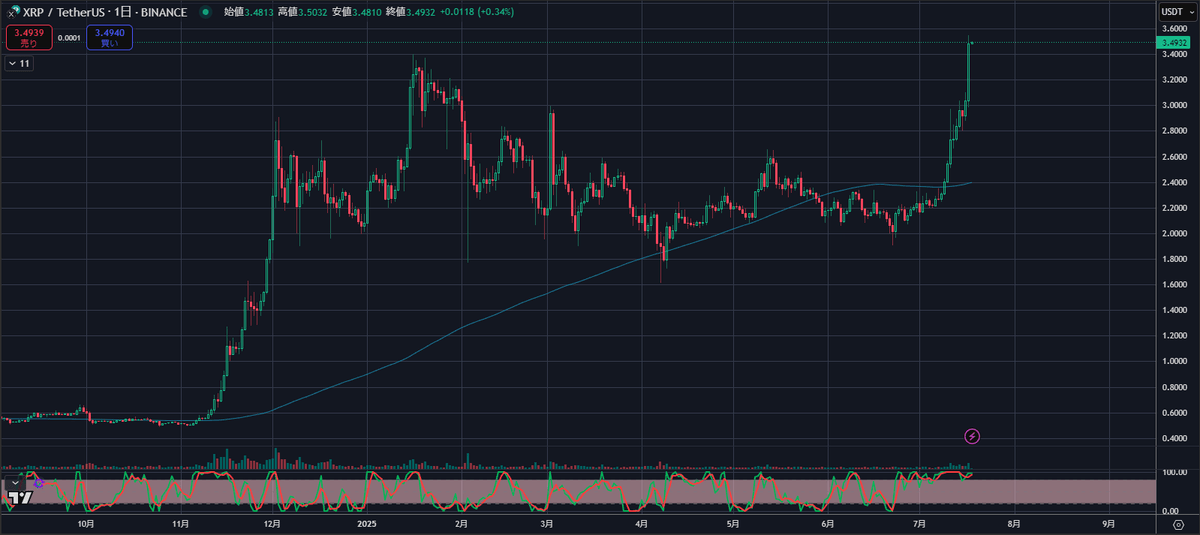Click the 3月 label on time axis
This screenshot has height=535, width=1200.
tap(546, 523)
